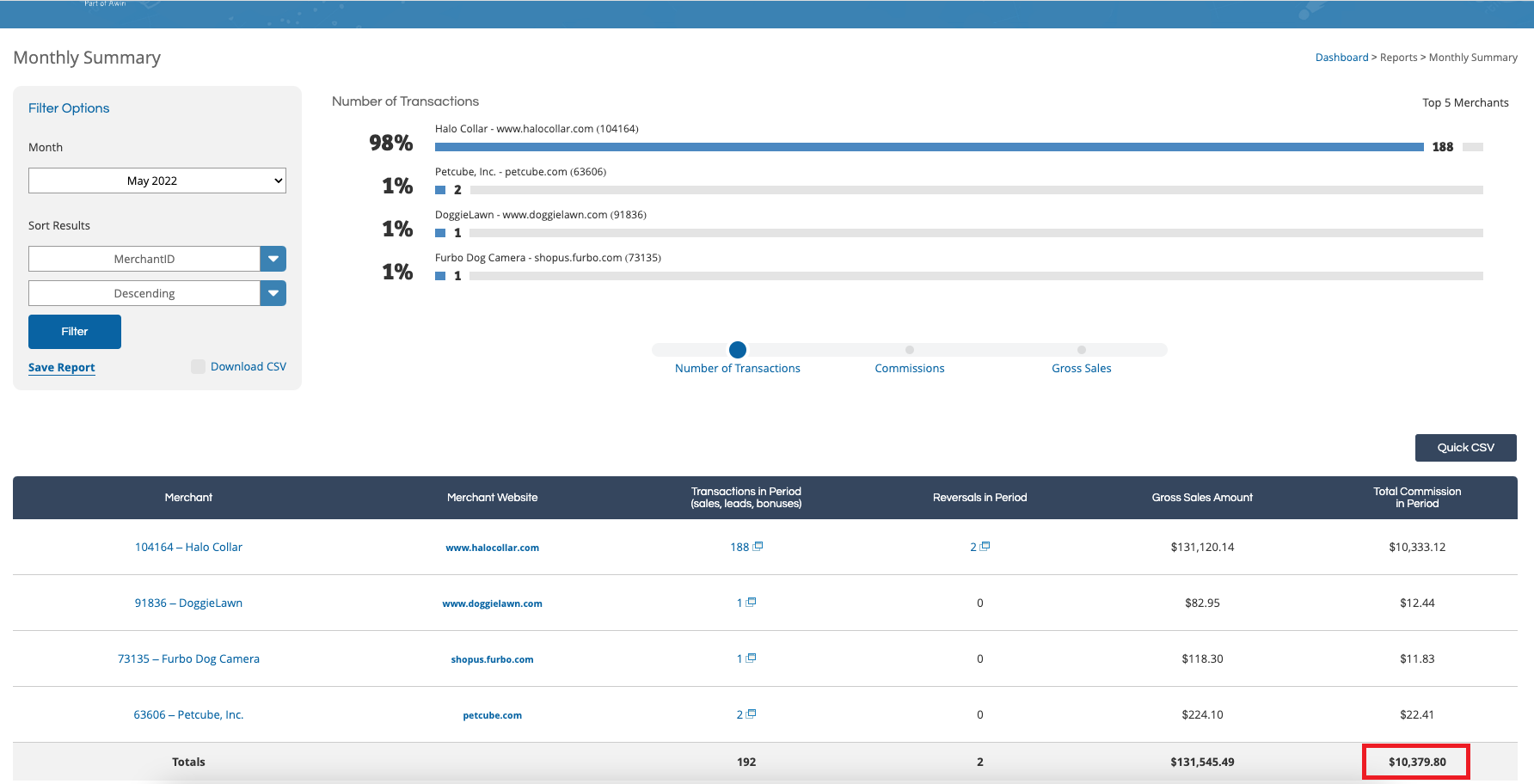1534x784 pixels.
Task: Tick the Download CSV checkbox
Action: point(198,367)
